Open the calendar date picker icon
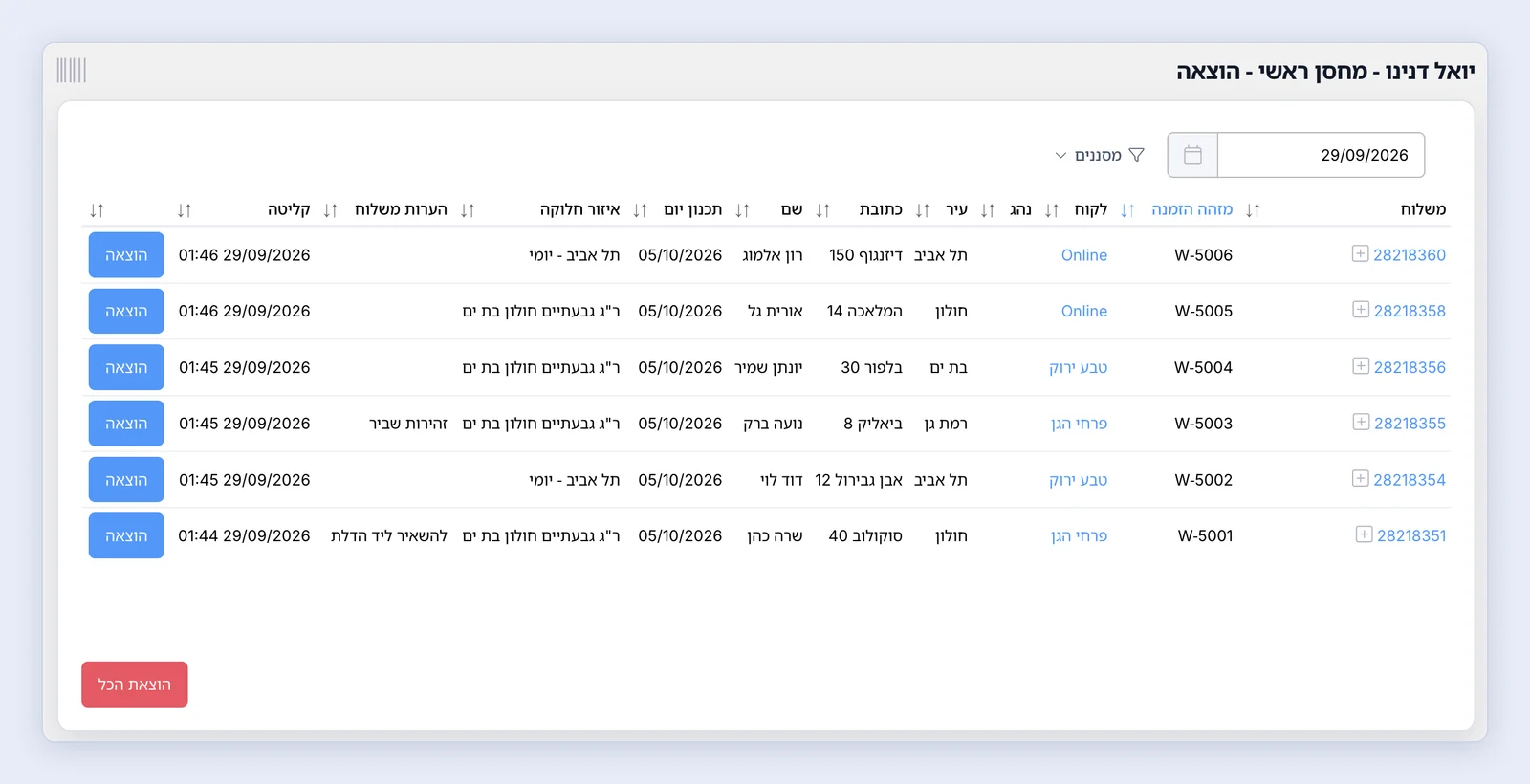1530x784 pixels. [x=1192, y=155]
